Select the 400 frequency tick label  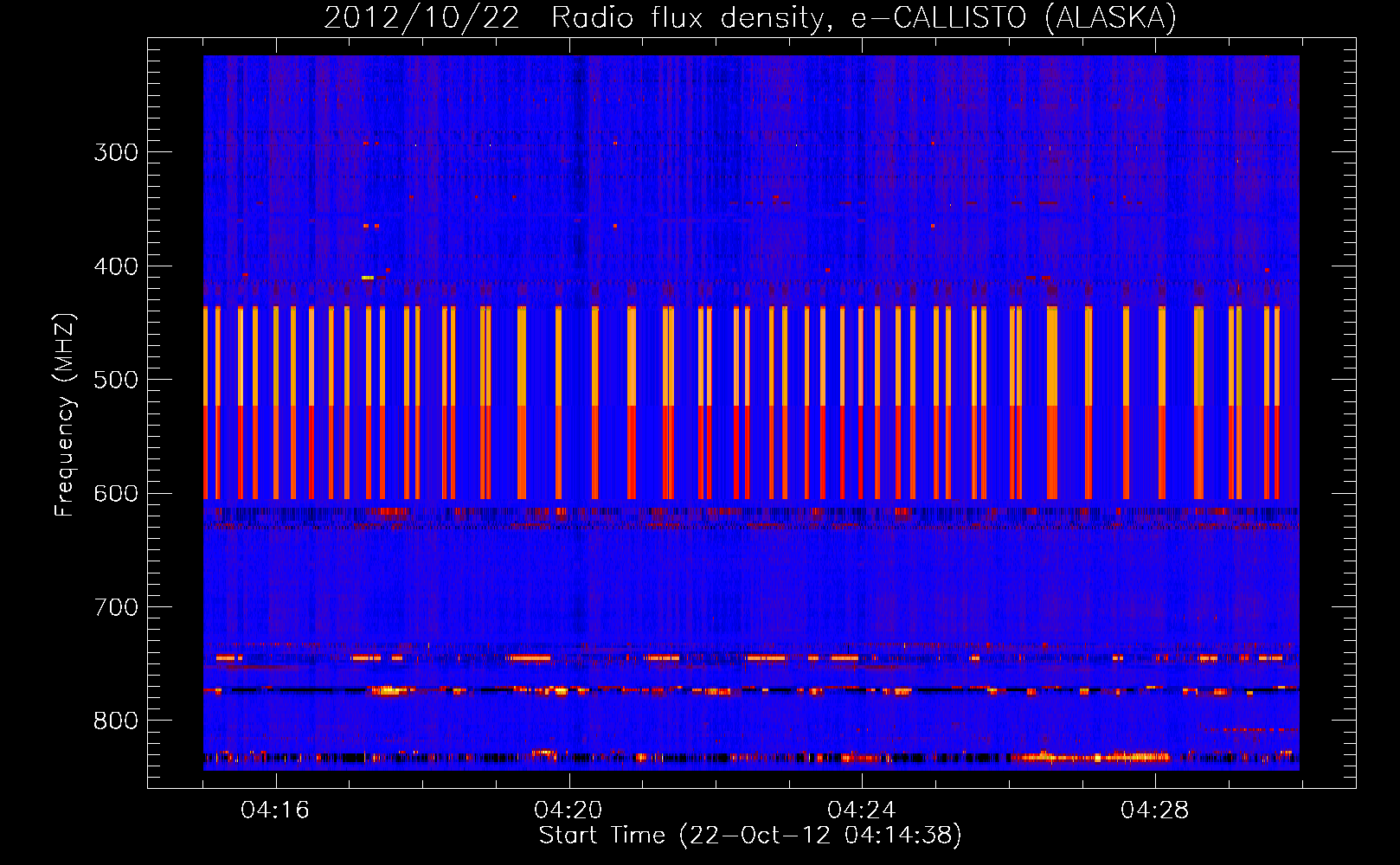(116, 266)
